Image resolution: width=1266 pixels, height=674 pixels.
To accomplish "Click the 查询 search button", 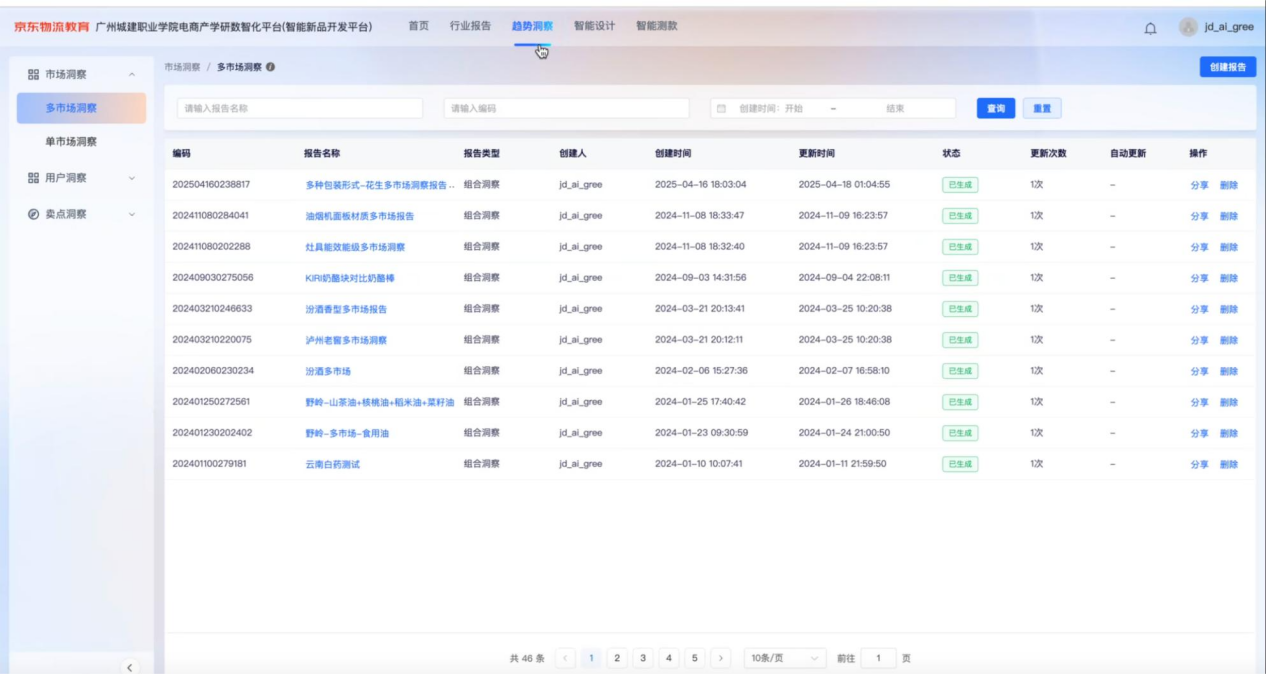I will coord(996,109).
